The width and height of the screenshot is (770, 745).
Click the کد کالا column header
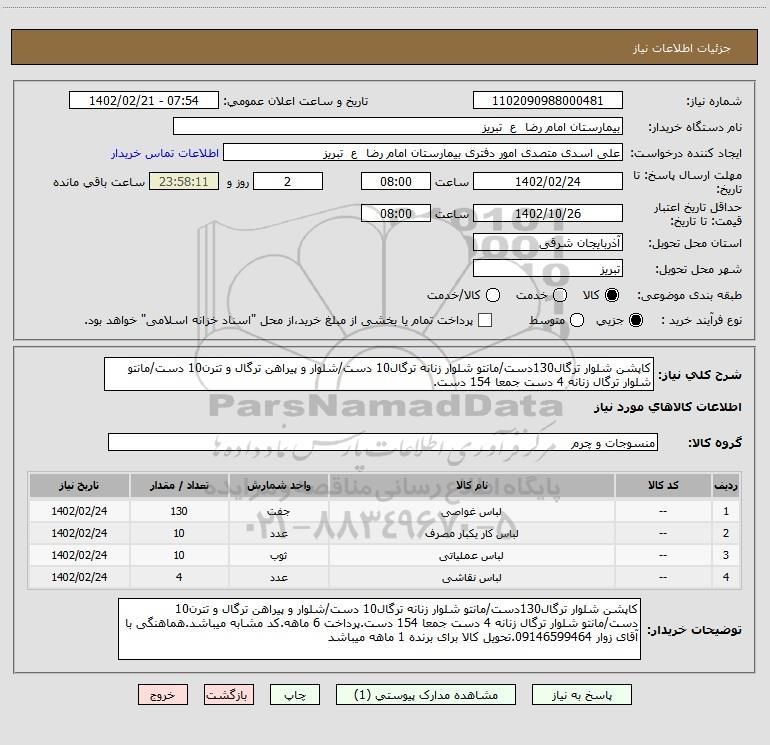coord(663,486)
